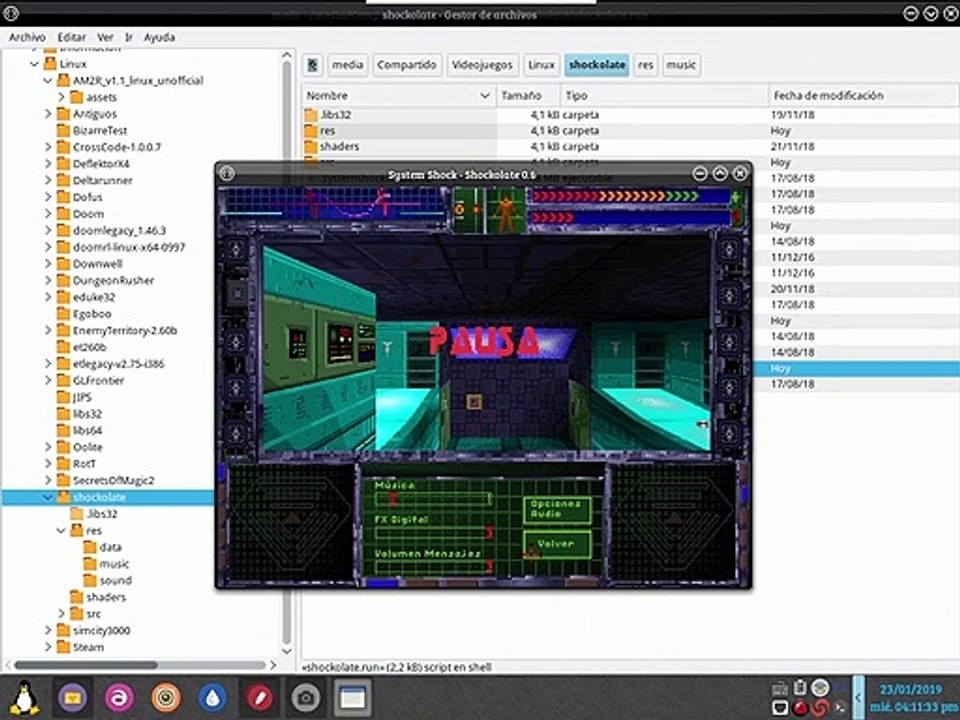Click the Volver button in game menu
This screenshot has height=720, width=960.
557,544
